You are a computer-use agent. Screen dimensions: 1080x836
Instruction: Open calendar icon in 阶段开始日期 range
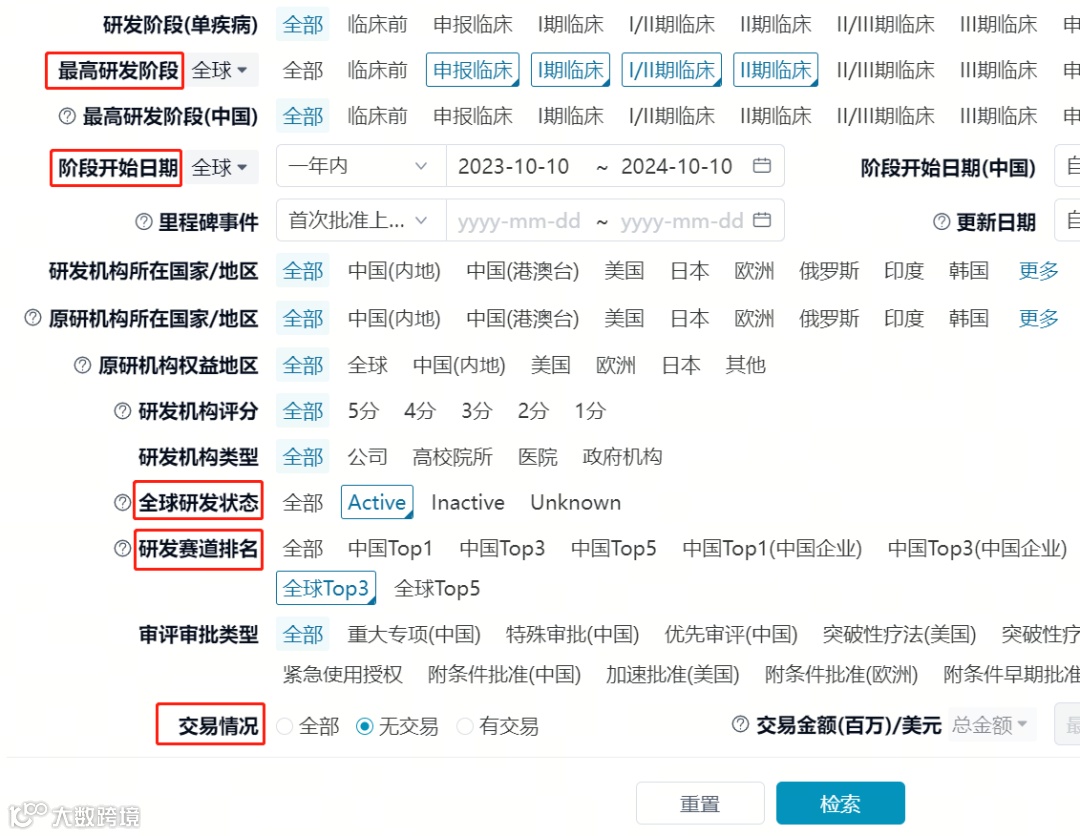point(761,165)
